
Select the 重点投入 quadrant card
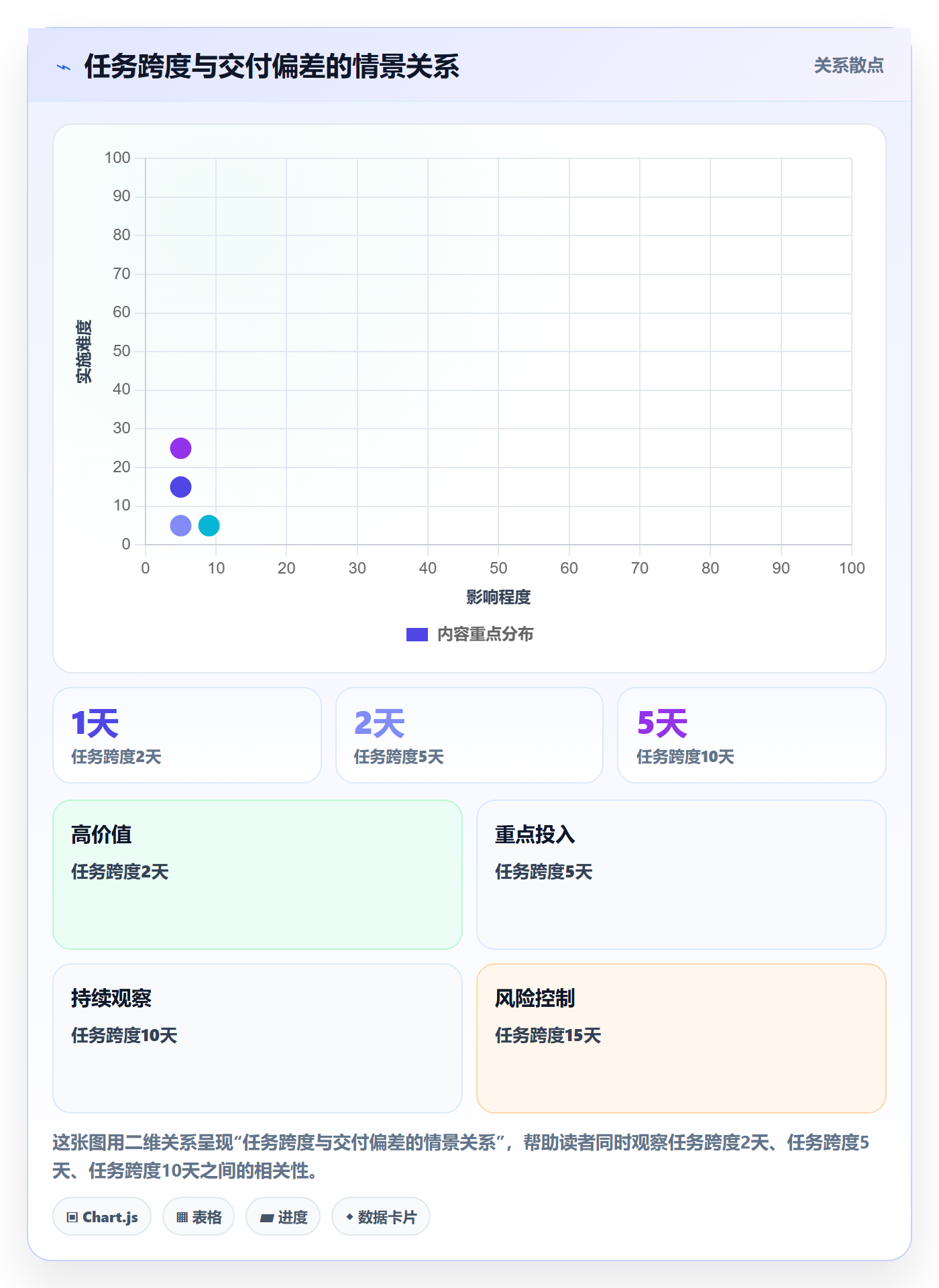[x=681, y=875]
